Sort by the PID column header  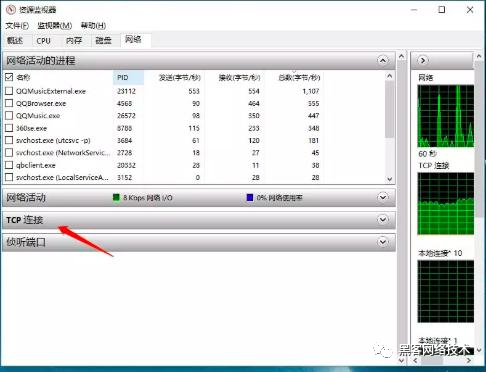[128, 78]
